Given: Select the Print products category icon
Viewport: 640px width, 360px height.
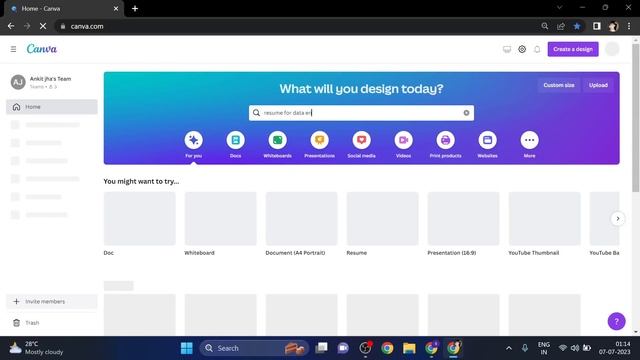Looking at the screenshot, I should [x=445, y=140].
